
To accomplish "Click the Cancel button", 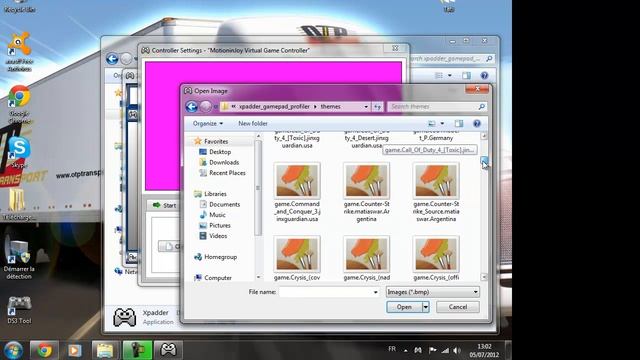I will pos(458,307).
